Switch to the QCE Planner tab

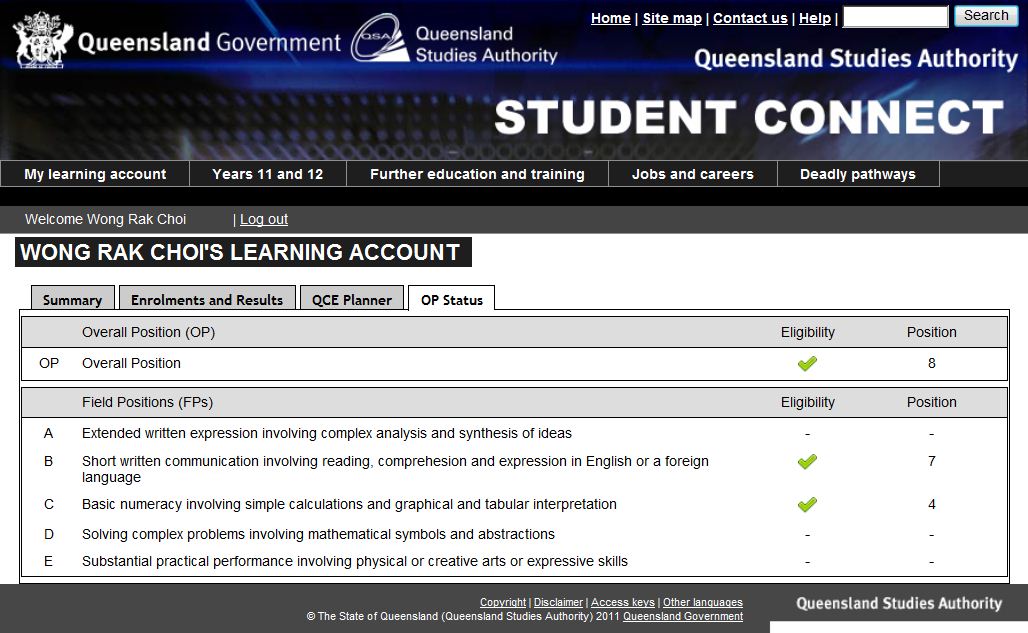point(351,298)
